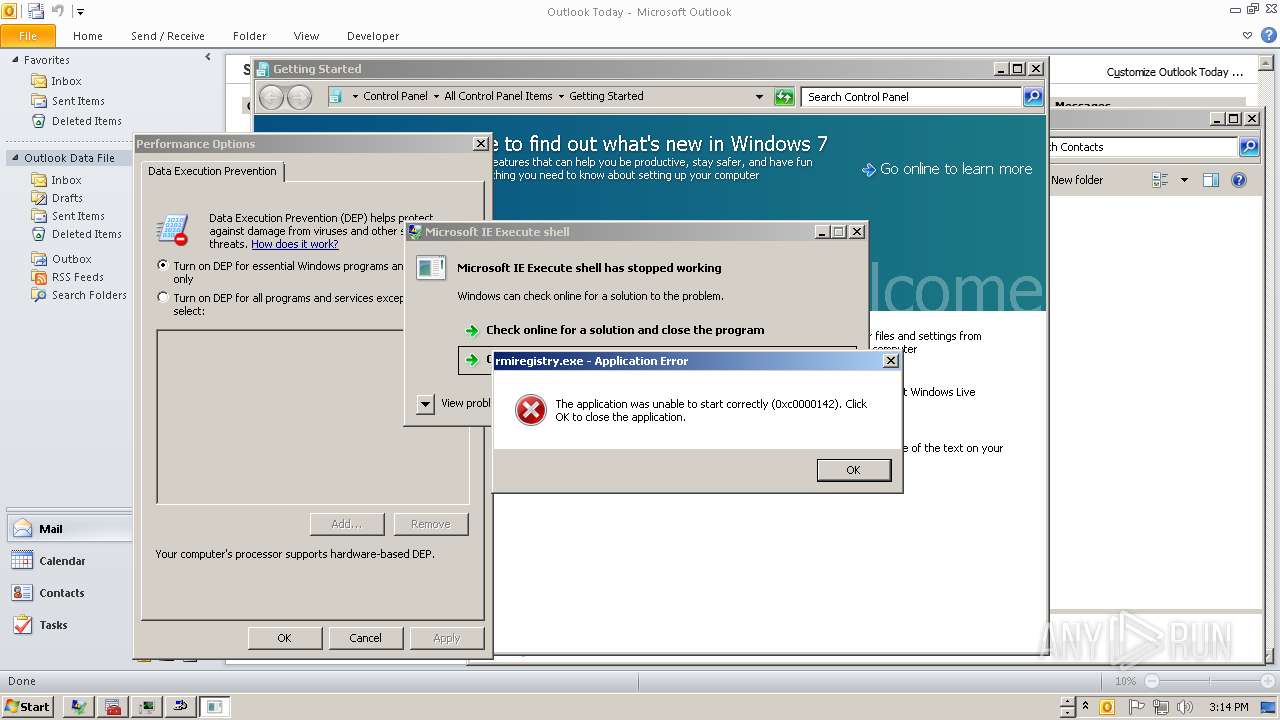Screen dimensions: 1280x720
Task: Switch to the Mail module
Action: tap(68, 529)
